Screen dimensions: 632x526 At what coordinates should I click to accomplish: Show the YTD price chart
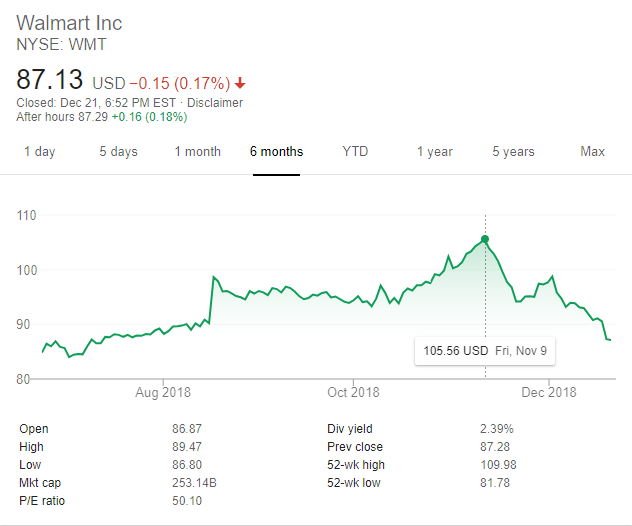coord(355,152)
